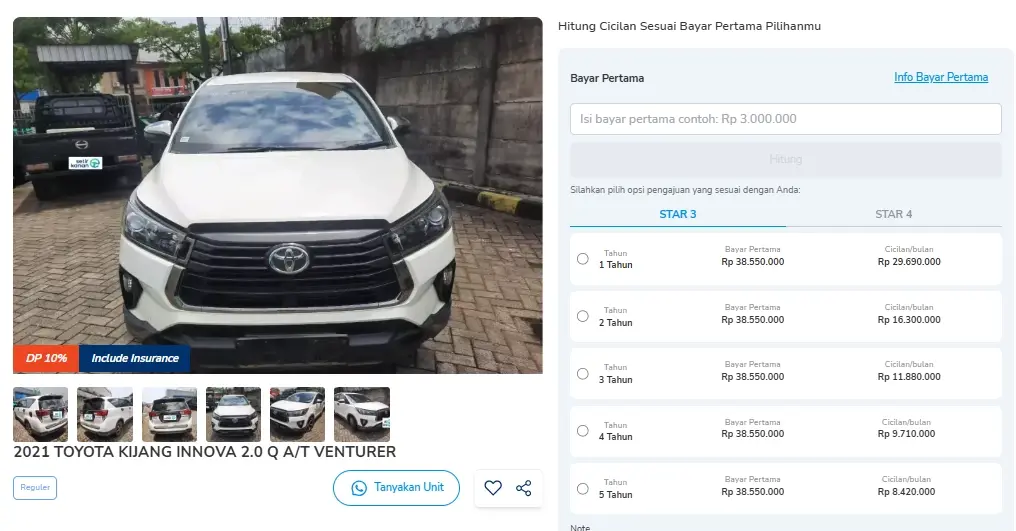Choose the 4 Tahun radio button
The width and height of the screenshot is (1016, 531).
pos(583,431)
